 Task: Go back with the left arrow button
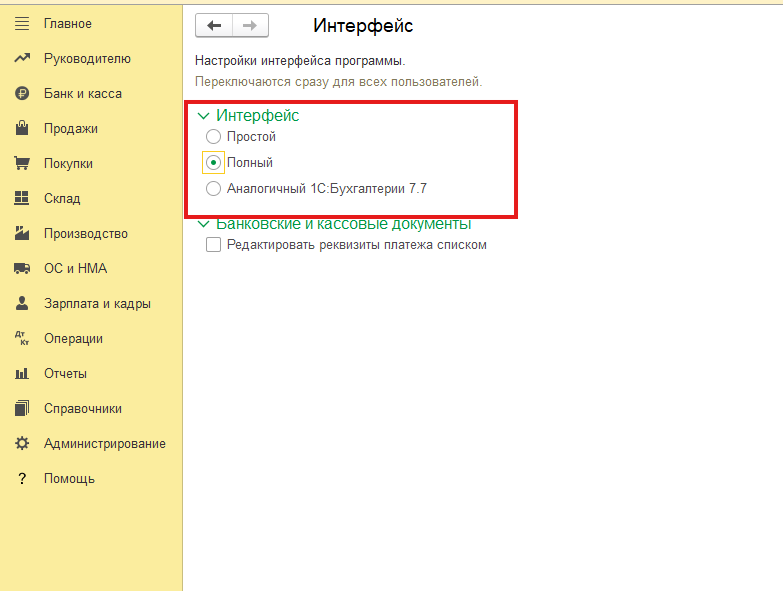[214, 26]
